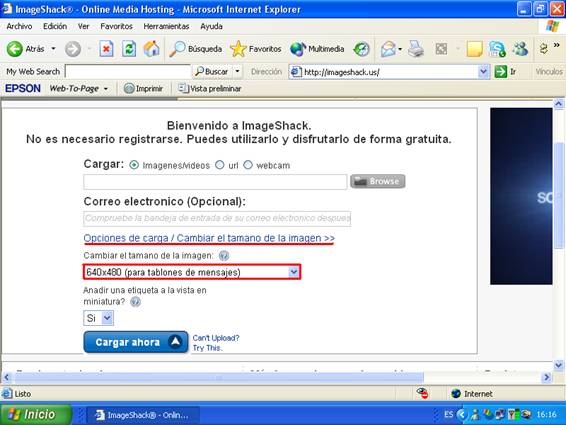Click the Cargar ahora button
This screenshot has height=425, width=566.
(x=136, y=342)
